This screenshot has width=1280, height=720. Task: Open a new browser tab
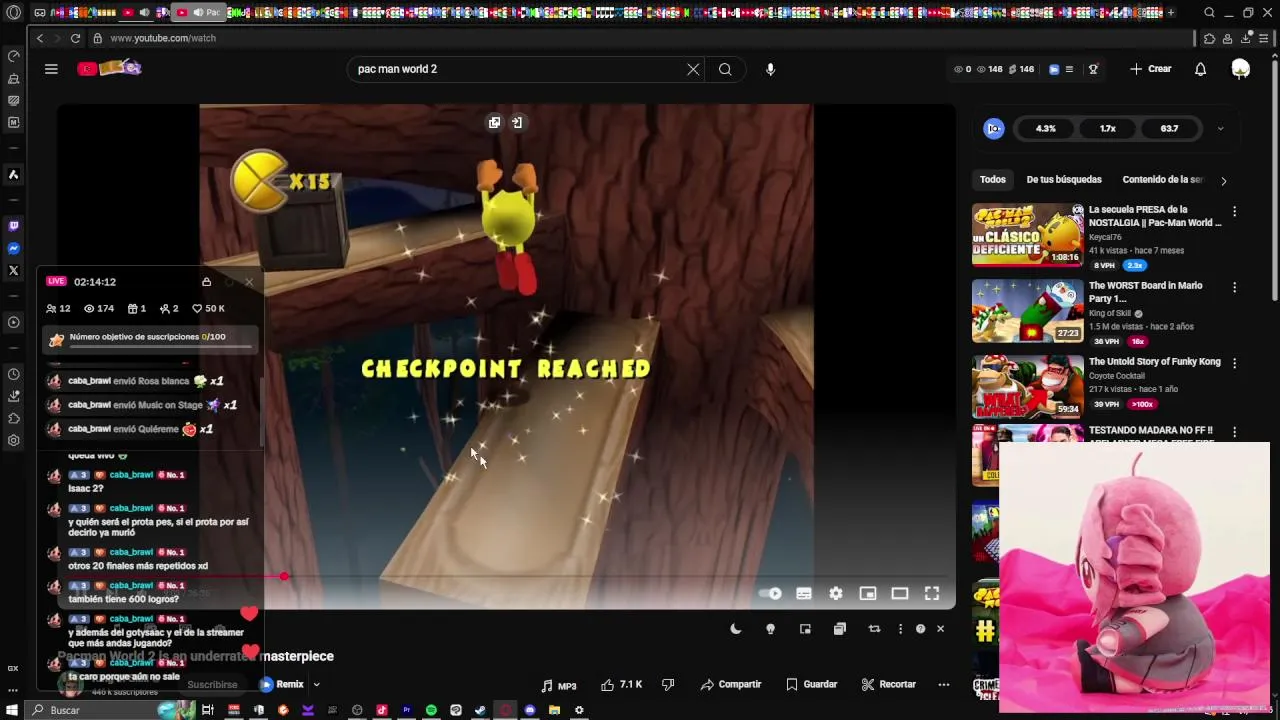click(x=1171, y=13)
